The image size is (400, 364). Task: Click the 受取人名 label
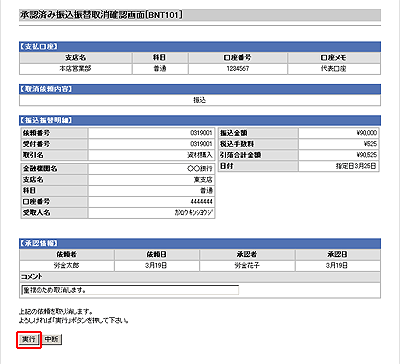(54, 213)
